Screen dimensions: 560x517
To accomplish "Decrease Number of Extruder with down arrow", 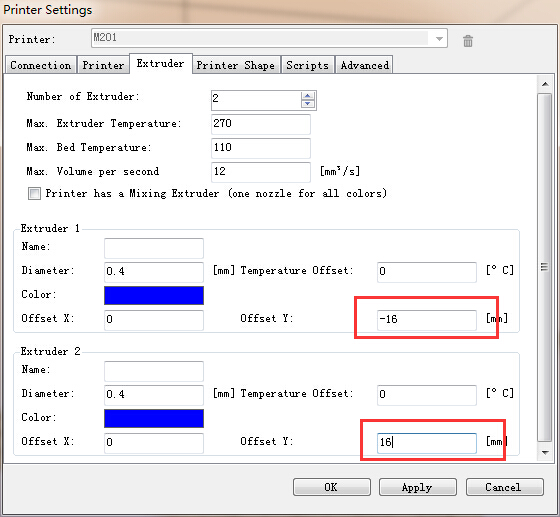I will coord(308,104).
